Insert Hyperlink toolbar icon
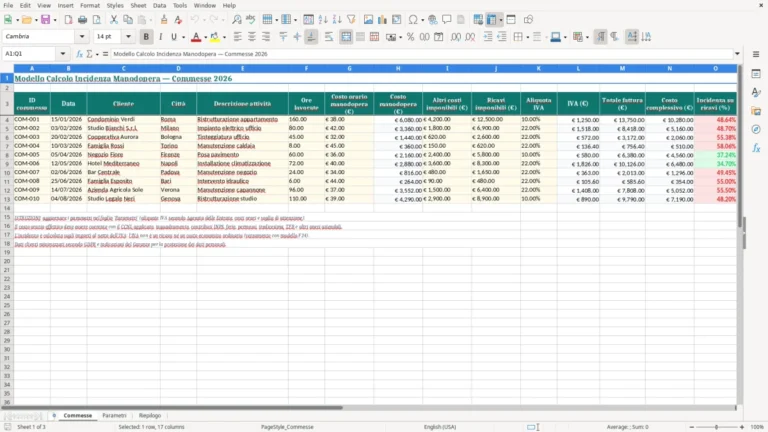This screenshot has width=768, height=432. [x=432, y=20]
